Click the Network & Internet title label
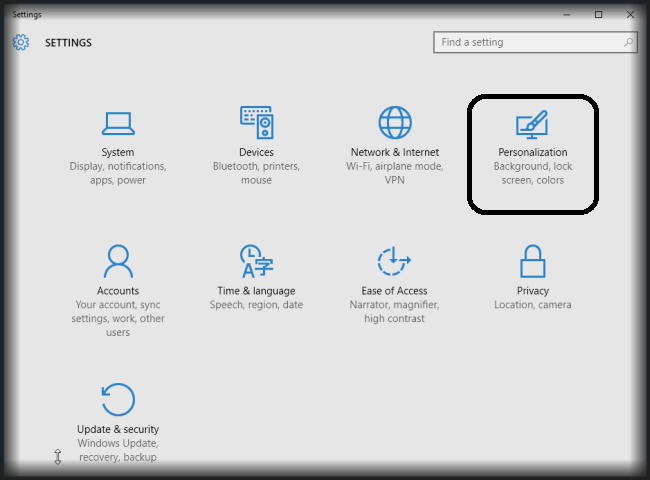650x480 pixels. 395,152
